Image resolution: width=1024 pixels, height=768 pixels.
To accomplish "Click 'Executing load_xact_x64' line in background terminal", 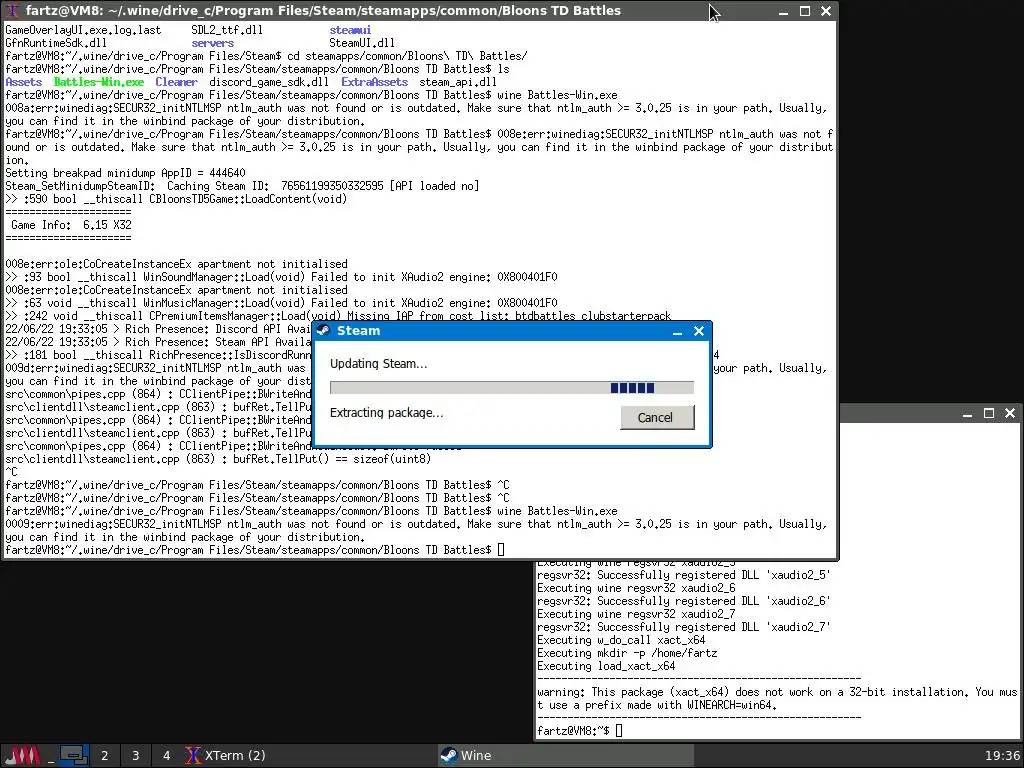I will click(x=606, y=666).
